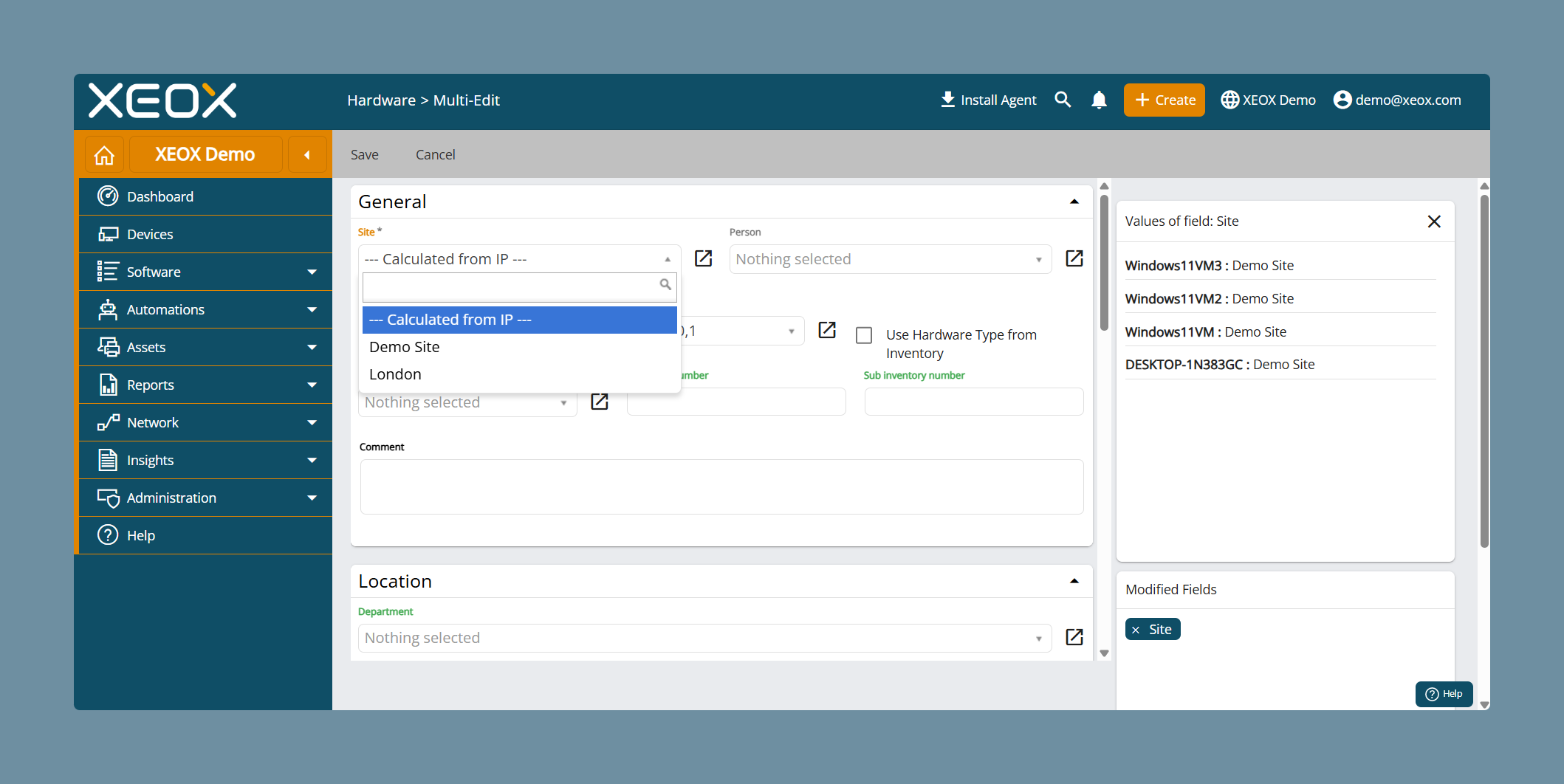This screenshot has height=784, width=1564.
Task: Open external link icon beside Hardware Type checkbox
Action: coord(827,330)
